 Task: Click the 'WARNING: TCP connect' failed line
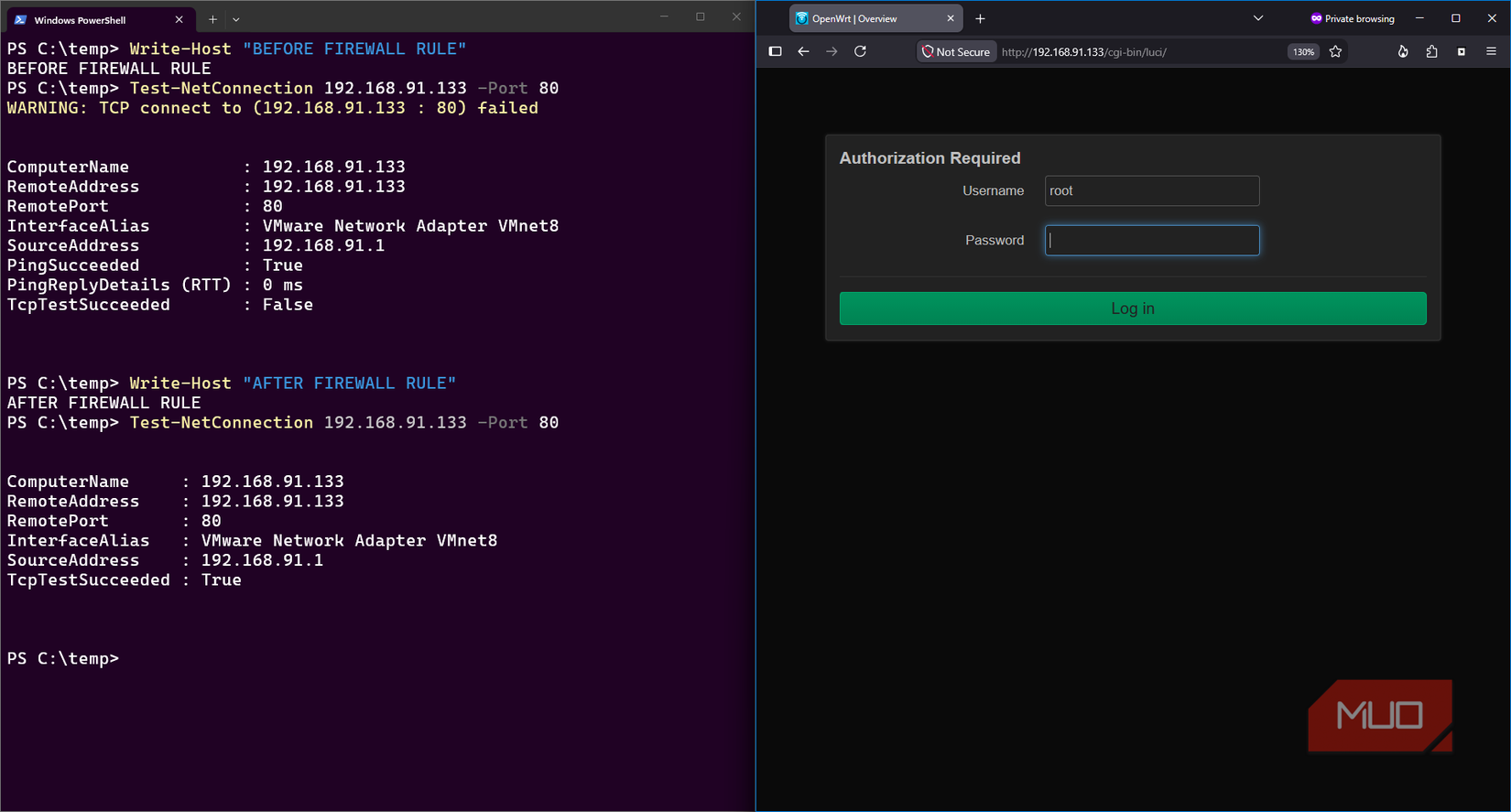(273, 108)
